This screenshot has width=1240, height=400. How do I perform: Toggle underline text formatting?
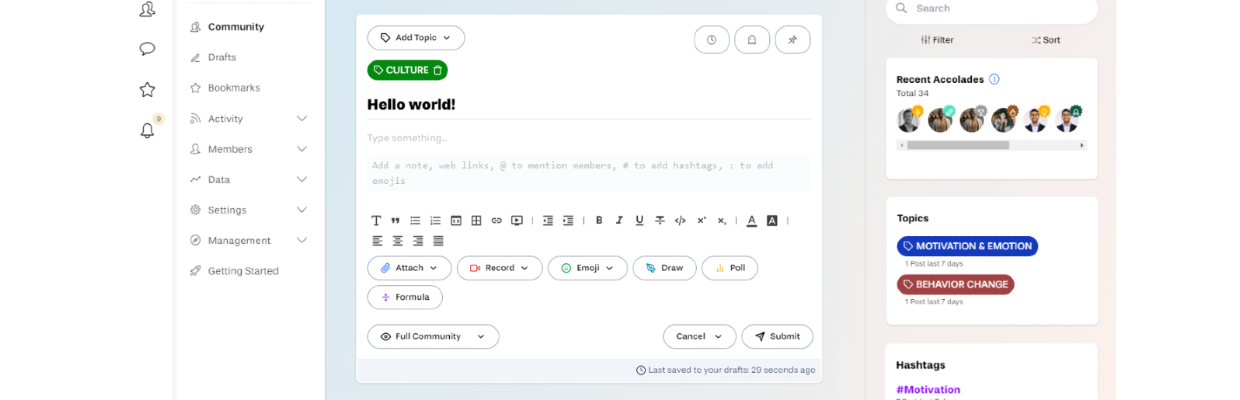click(640, 220)
